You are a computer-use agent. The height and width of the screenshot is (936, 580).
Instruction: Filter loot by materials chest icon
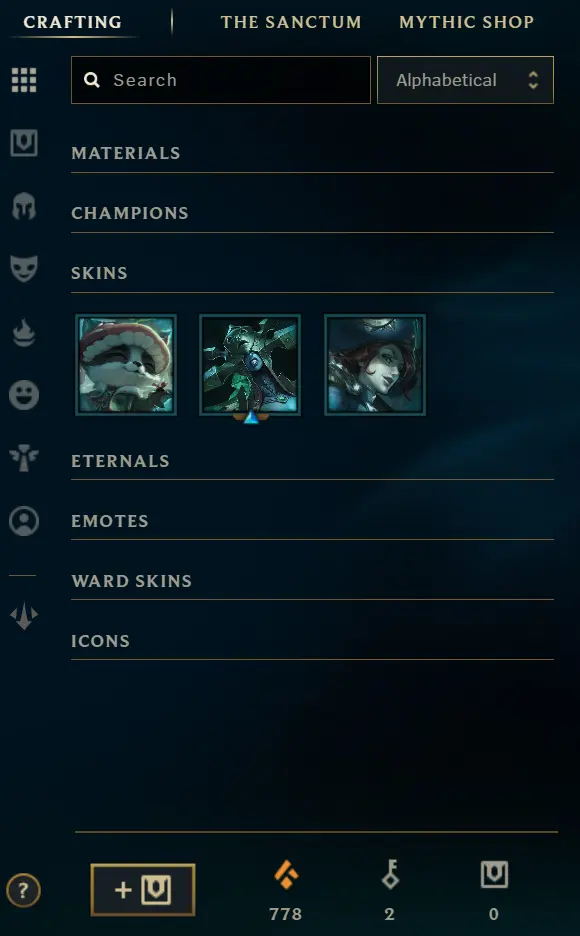click(24, 143)
